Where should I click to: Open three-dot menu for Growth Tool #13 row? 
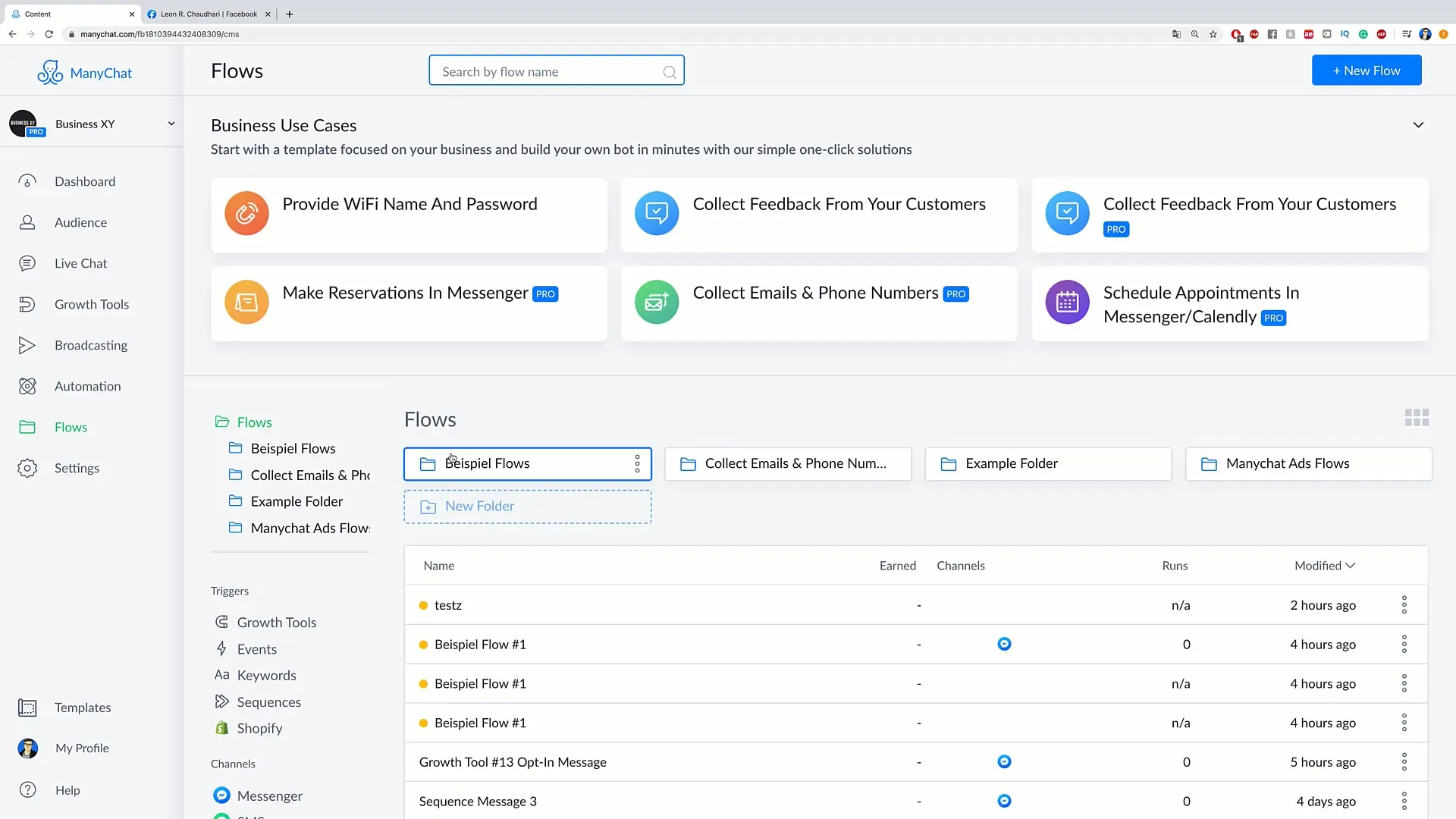(1404, 761)
